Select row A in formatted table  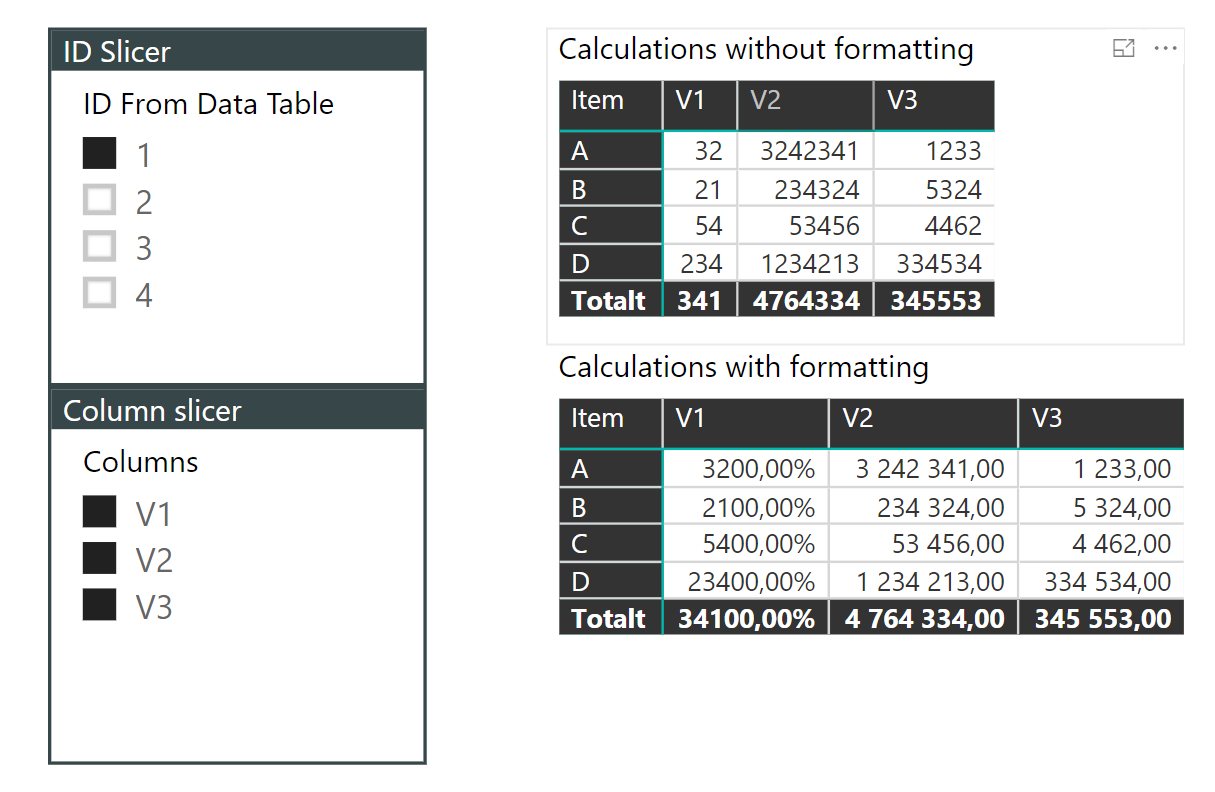[x=610, y=469]
